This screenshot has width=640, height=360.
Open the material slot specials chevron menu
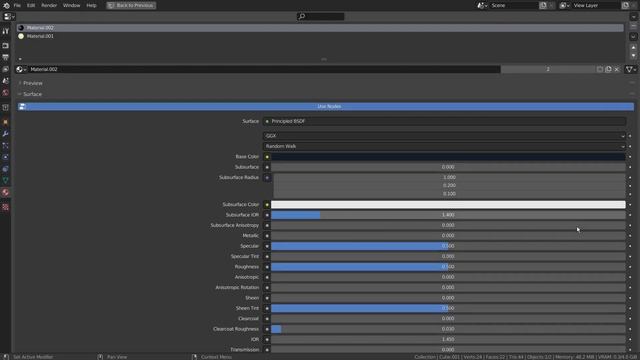click(x=633, y=36)
